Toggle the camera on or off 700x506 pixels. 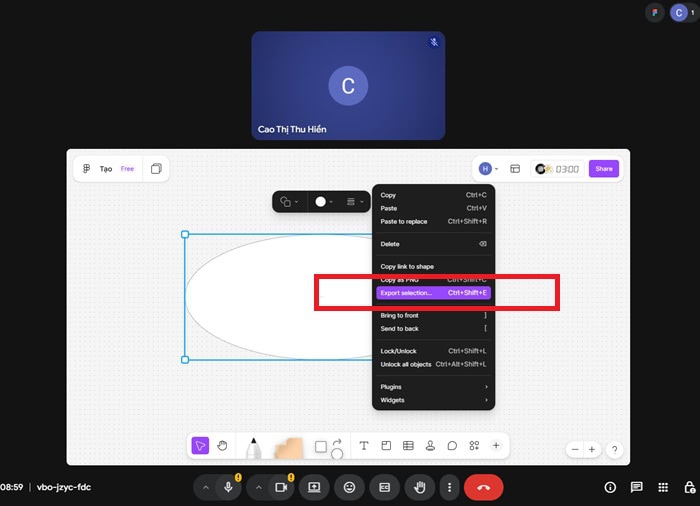(x=281, y=487)
